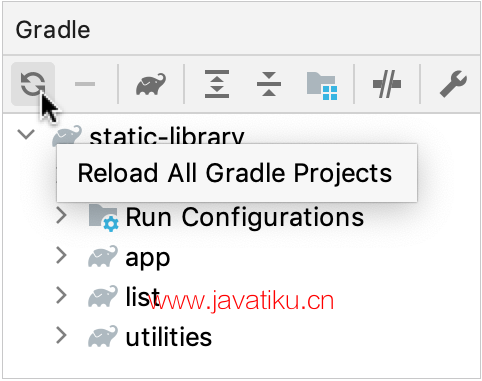The width and height of the screenshot is (482, 381).
Task: Click Execute Gradle Task elephant icon
Action: tap(151, 84)
